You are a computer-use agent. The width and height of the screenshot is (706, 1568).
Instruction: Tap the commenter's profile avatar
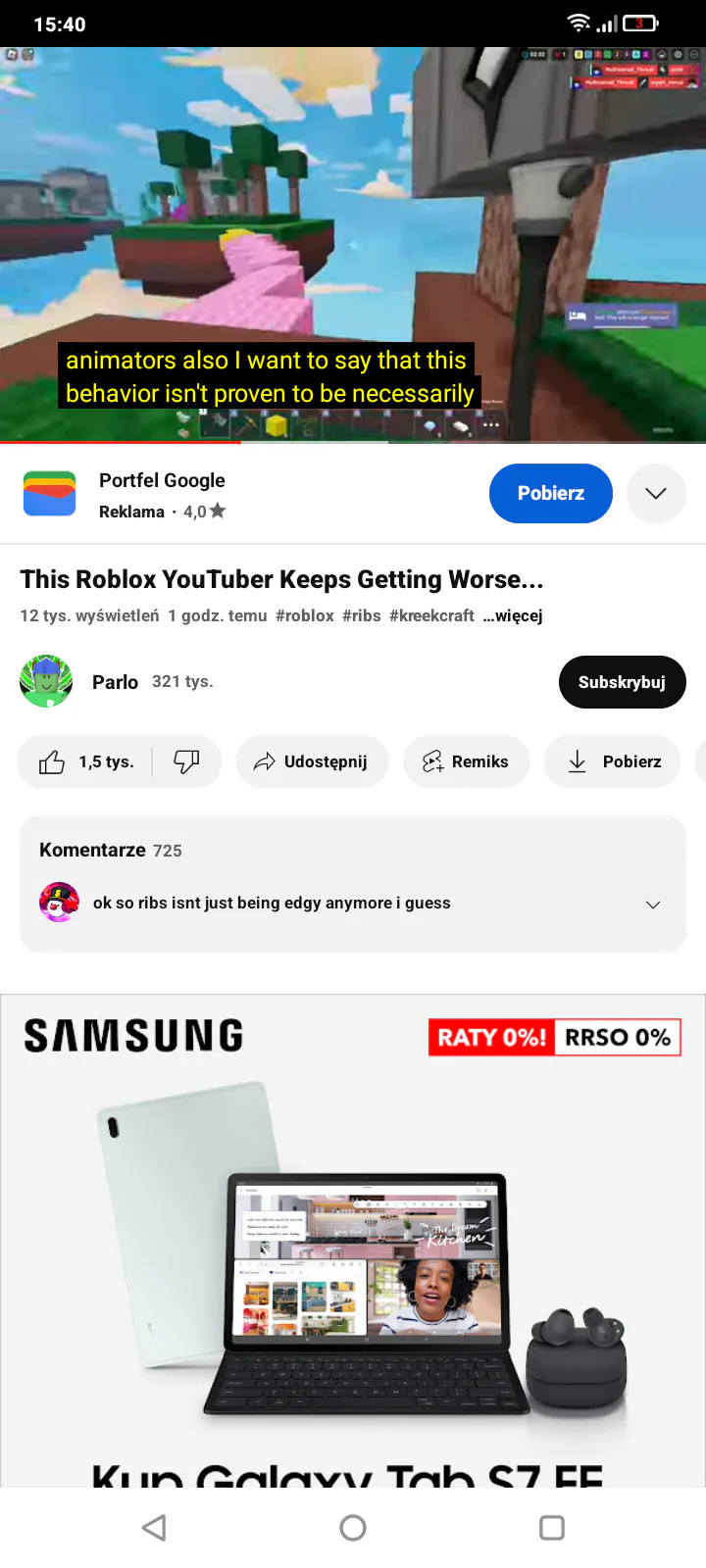[59, 903]
